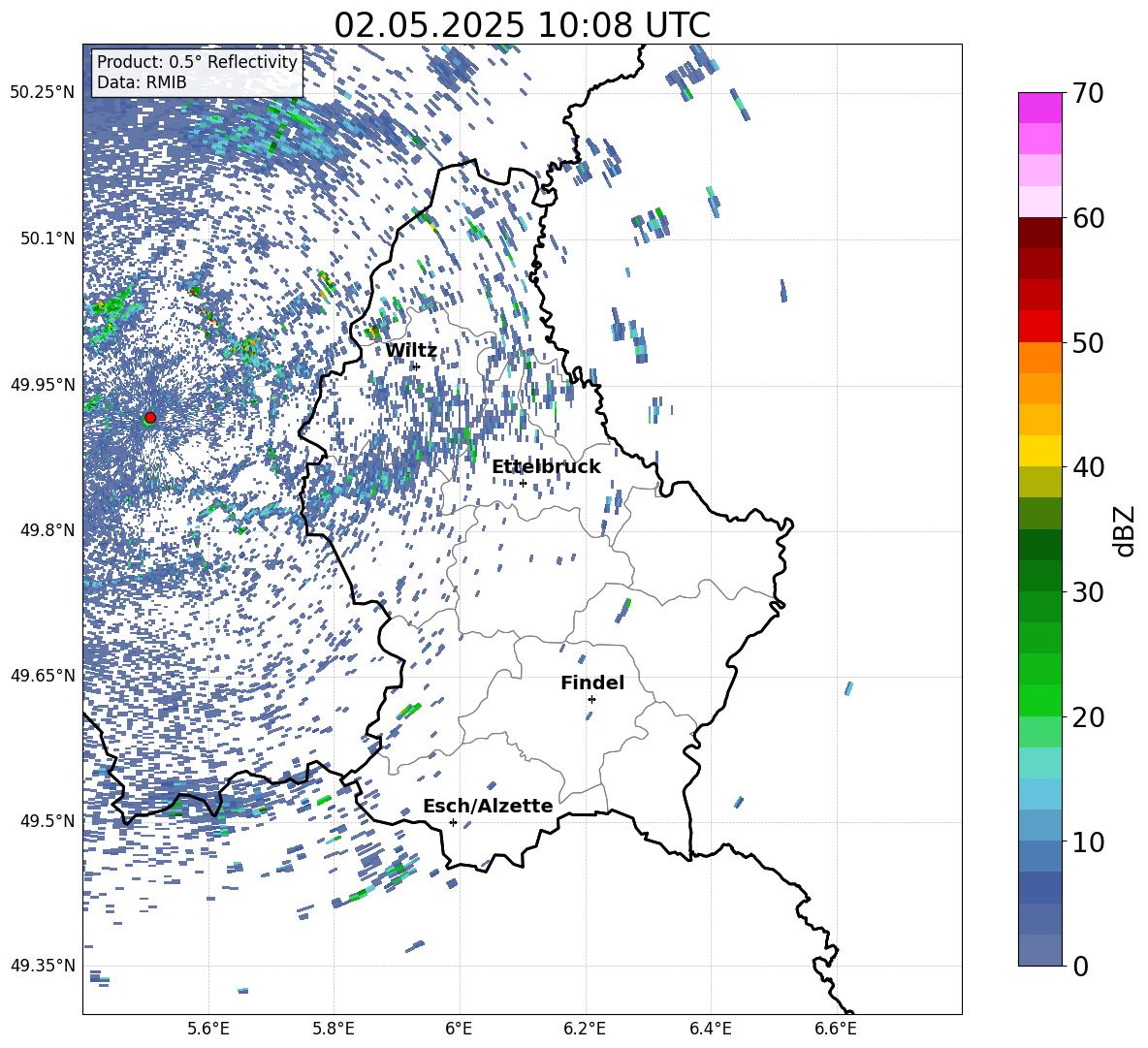Click the colorbar tick label 50

coord(1087,343)
